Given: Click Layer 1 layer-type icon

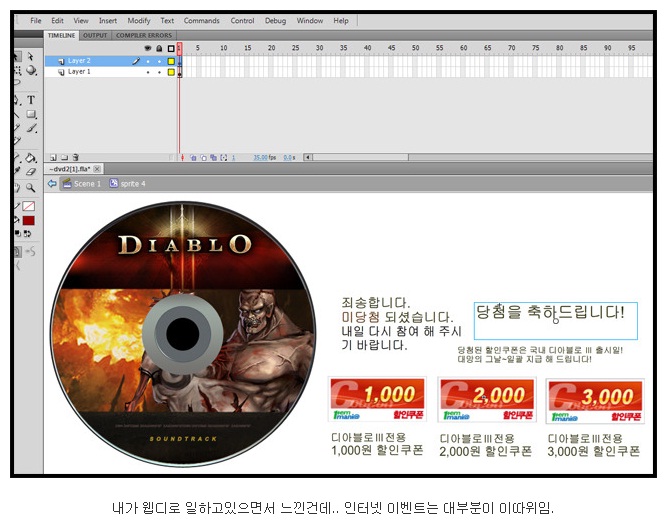Looking at the screenshot, I should 61,72.
